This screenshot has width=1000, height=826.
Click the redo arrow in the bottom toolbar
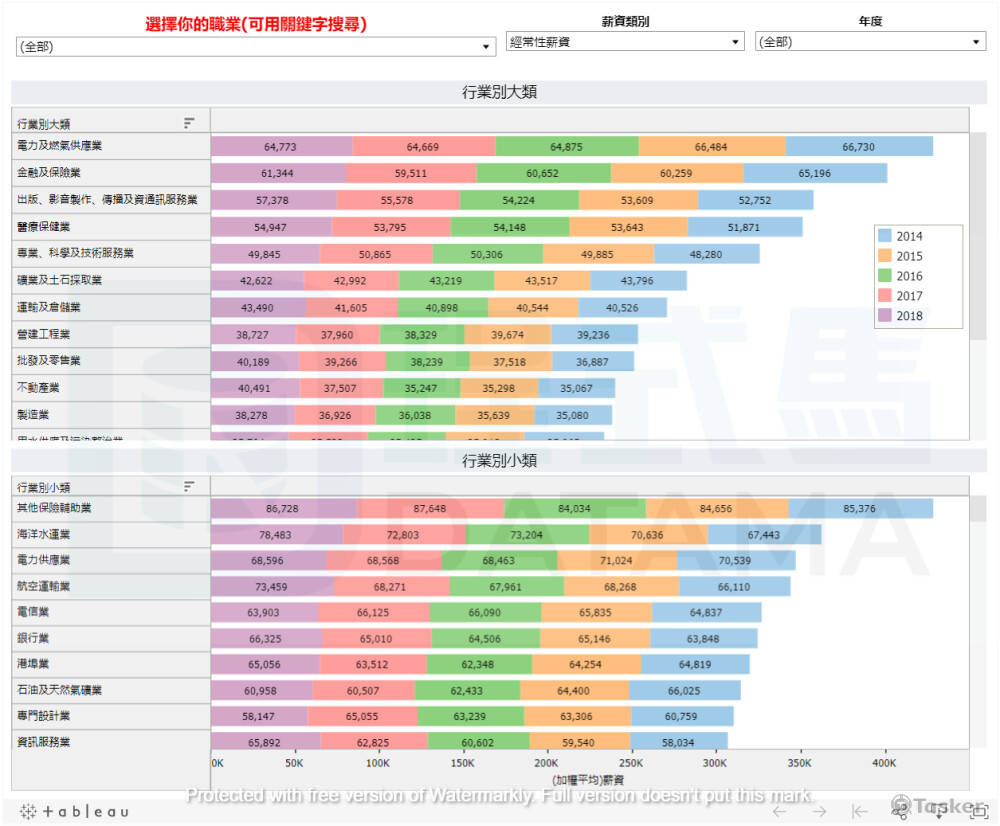[820, 811]
